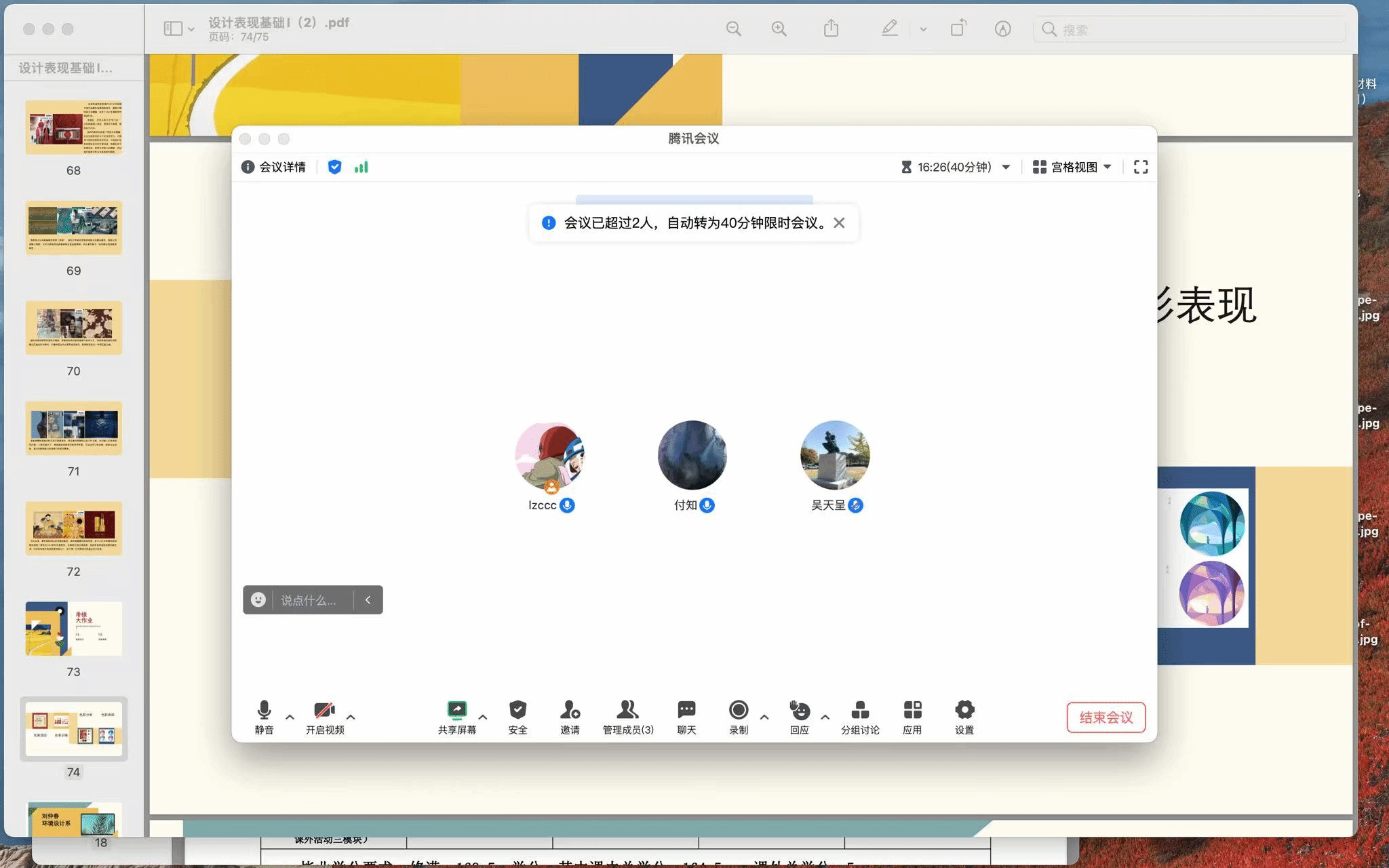Viewport: 1389px width, 868px height.
Task: Click lzccc's microphone status icon
Action: (568, 505)
